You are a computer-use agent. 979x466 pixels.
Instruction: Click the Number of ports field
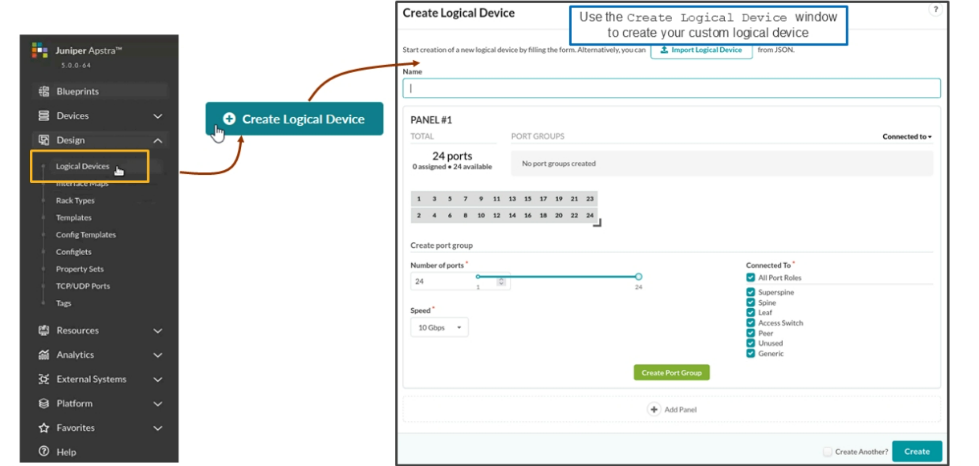(460, 282)
